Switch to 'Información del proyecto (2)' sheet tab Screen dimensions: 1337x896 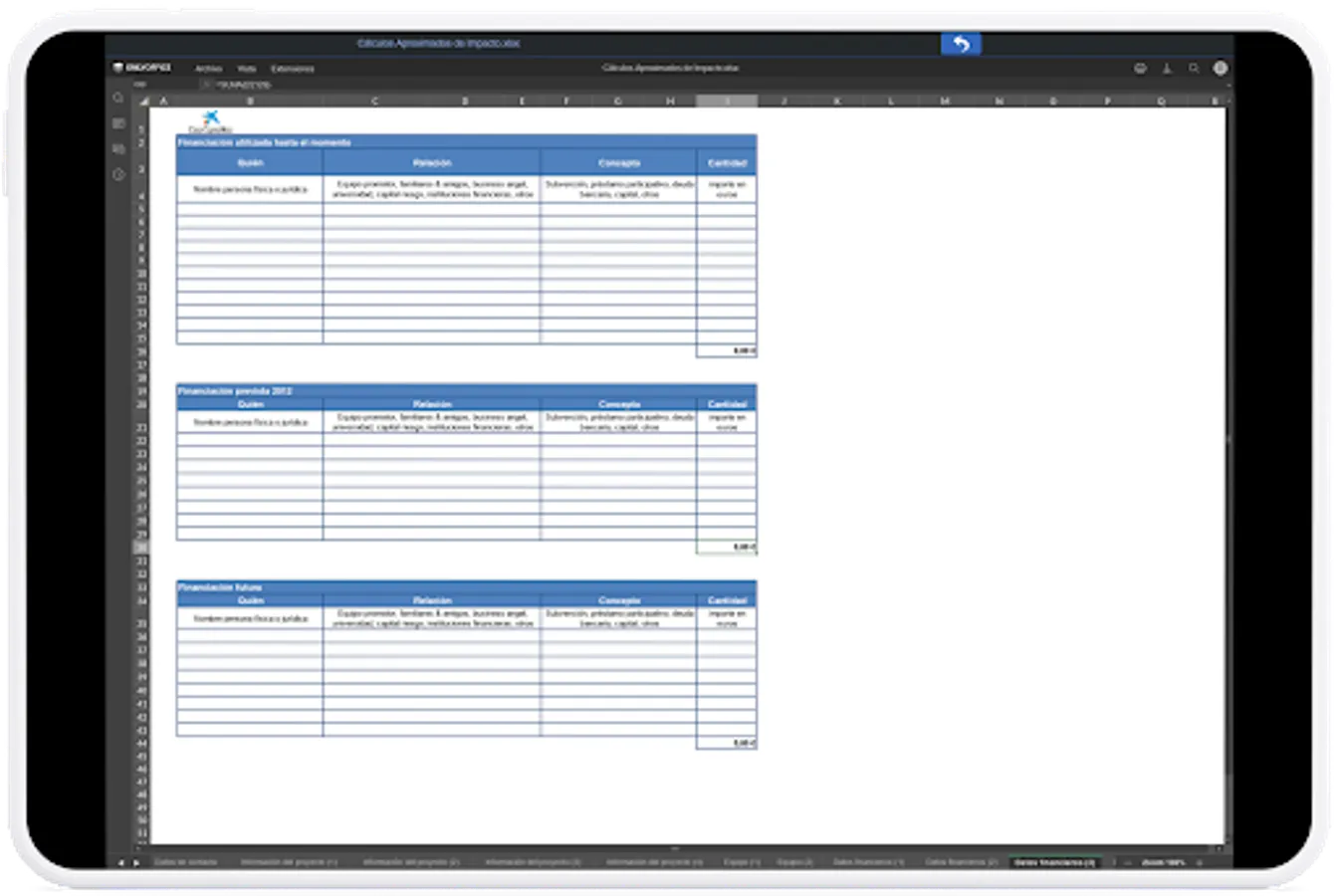click(411, 862)
